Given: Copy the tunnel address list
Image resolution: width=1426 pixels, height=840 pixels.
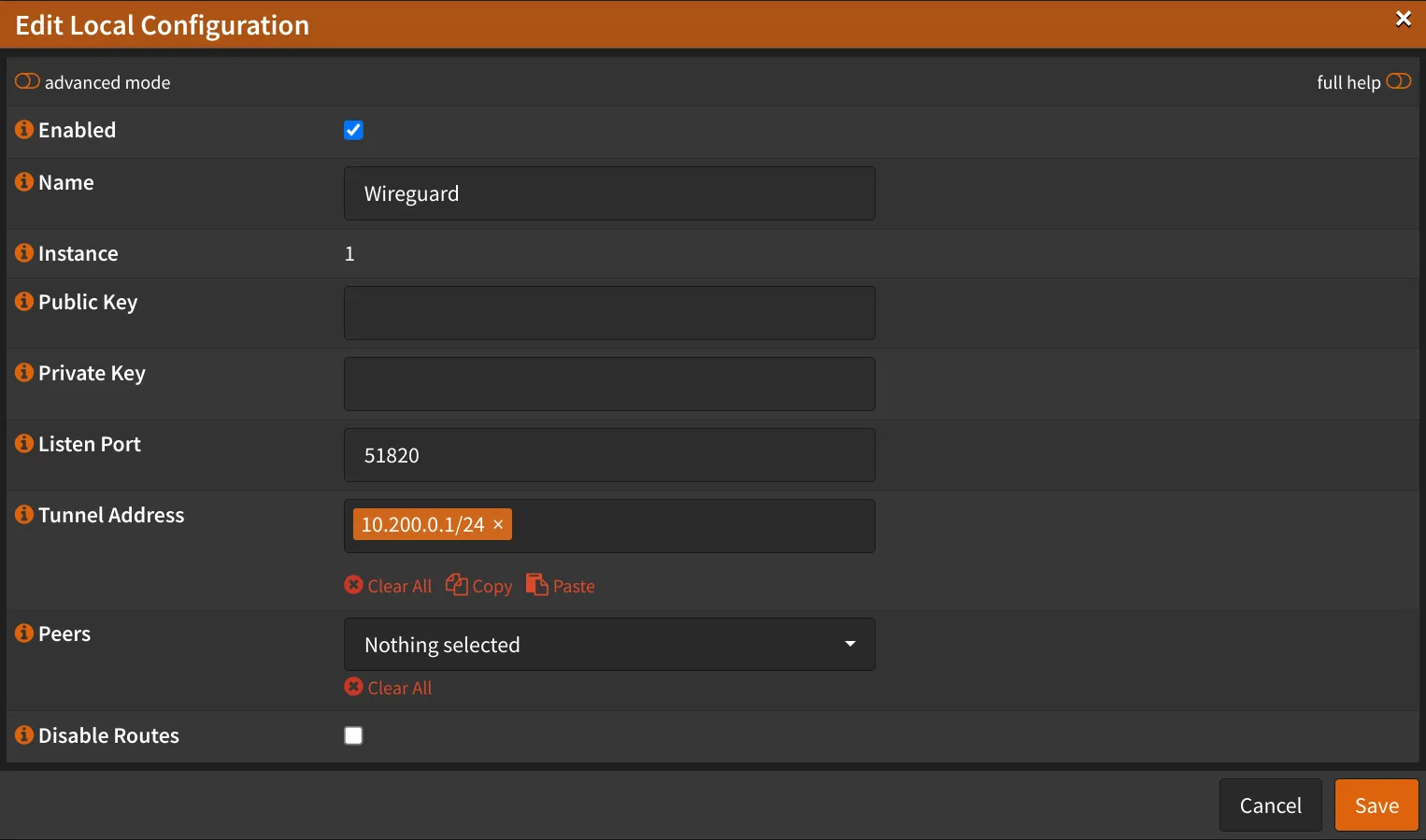Looking at the screenshot, I should [x=479, y=586].
